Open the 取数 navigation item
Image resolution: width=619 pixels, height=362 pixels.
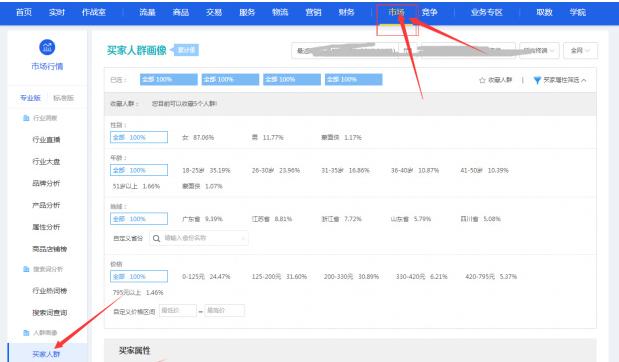tap(544, 12)
